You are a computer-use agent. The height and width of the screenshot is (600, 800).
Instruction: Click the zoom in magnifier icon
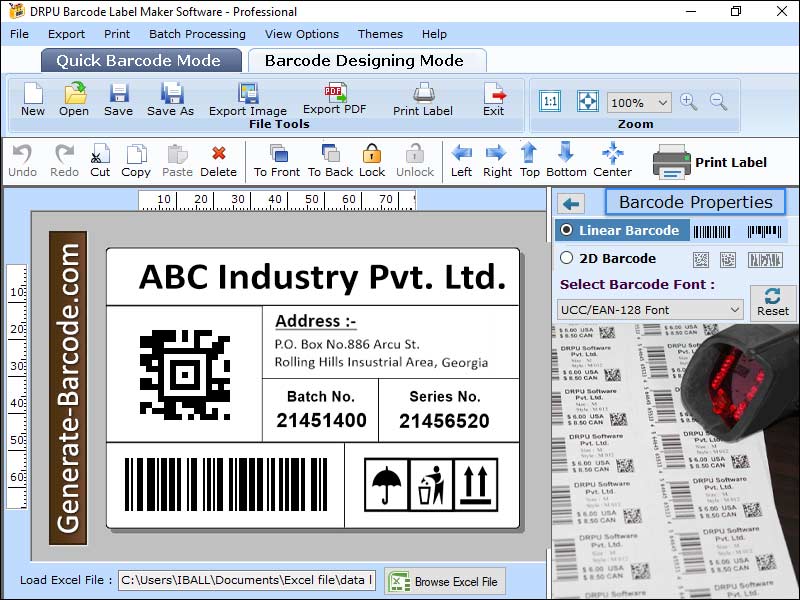pos(688,101)
